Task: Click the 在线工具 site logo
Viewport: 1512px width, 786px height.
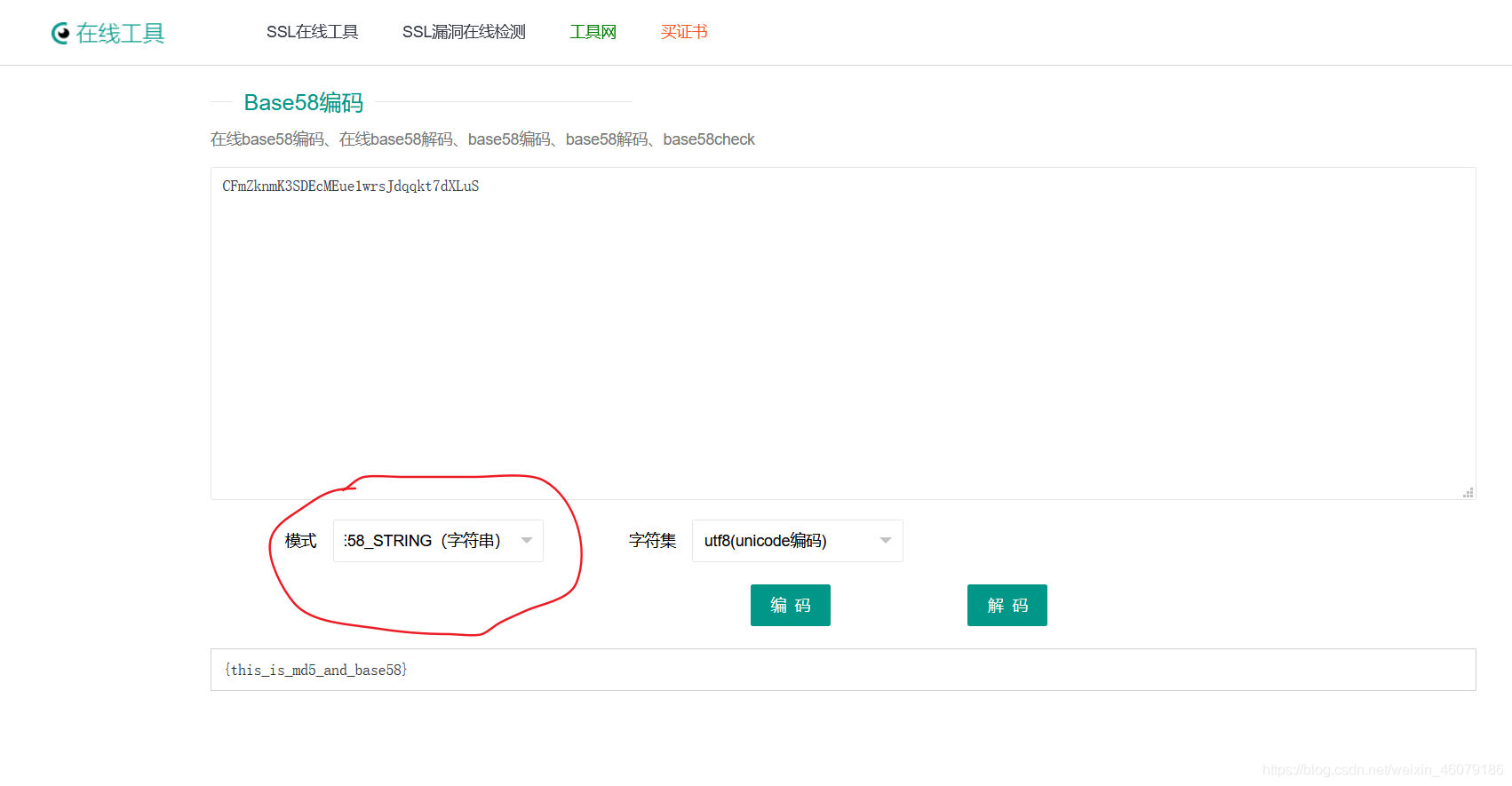Action: [x=107, y=34]
